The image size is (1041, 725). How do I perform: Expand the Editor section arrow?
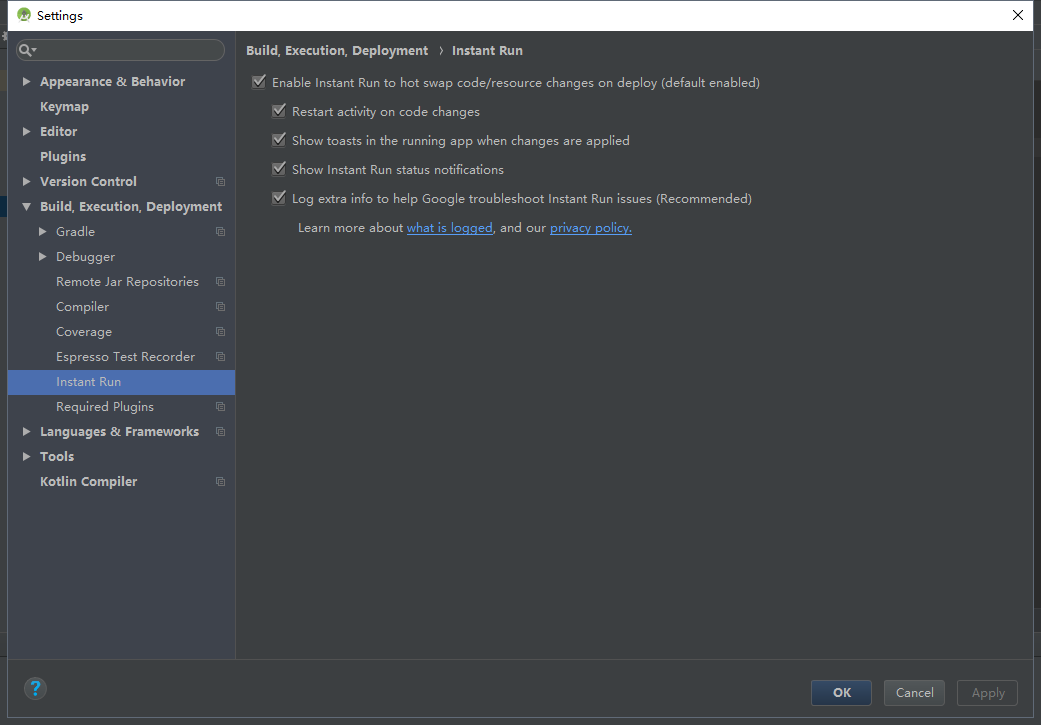point(27,131)
